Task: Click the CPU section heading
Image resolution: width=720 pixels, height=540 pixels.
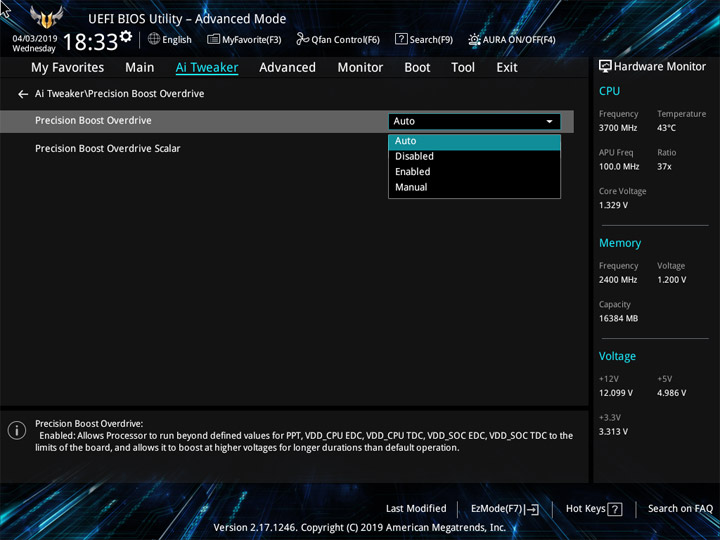Action: tap(609, 91)
